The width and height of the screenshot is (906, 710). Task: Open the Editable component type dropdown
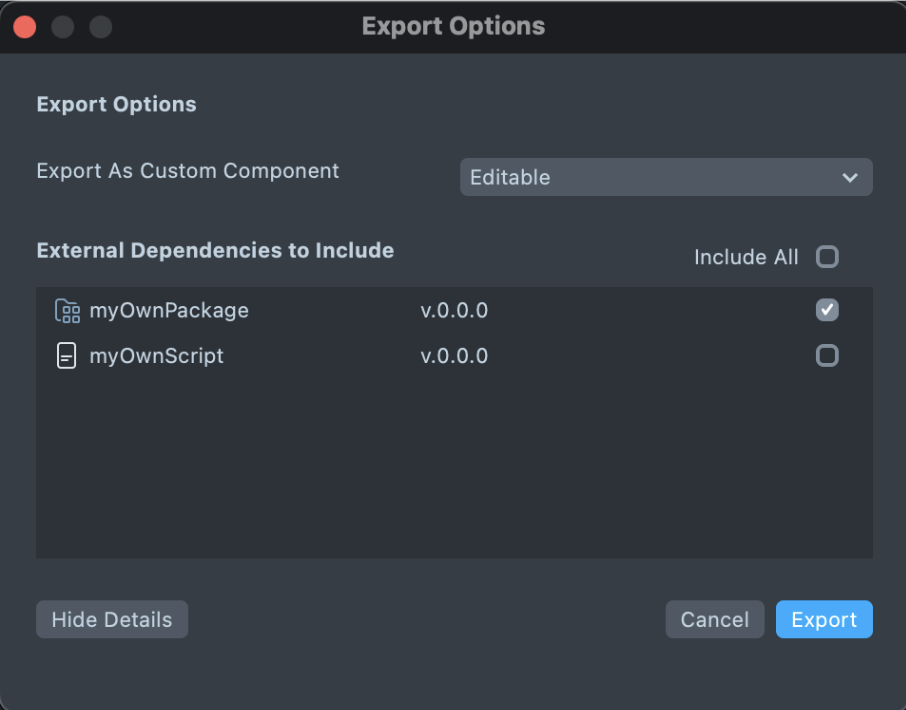pyautogui.click(x=665, y=177)
